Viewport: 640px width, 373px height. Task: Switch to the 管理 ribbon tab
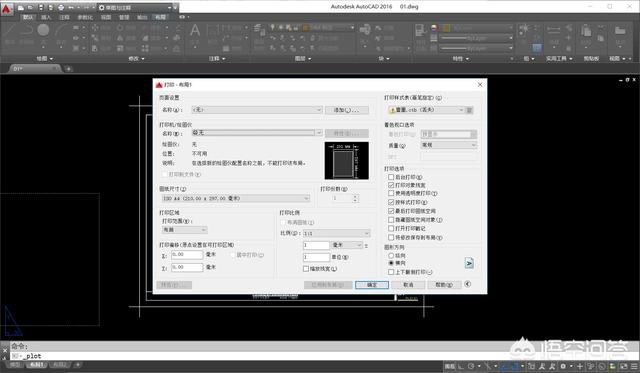(x=124, y=17)
